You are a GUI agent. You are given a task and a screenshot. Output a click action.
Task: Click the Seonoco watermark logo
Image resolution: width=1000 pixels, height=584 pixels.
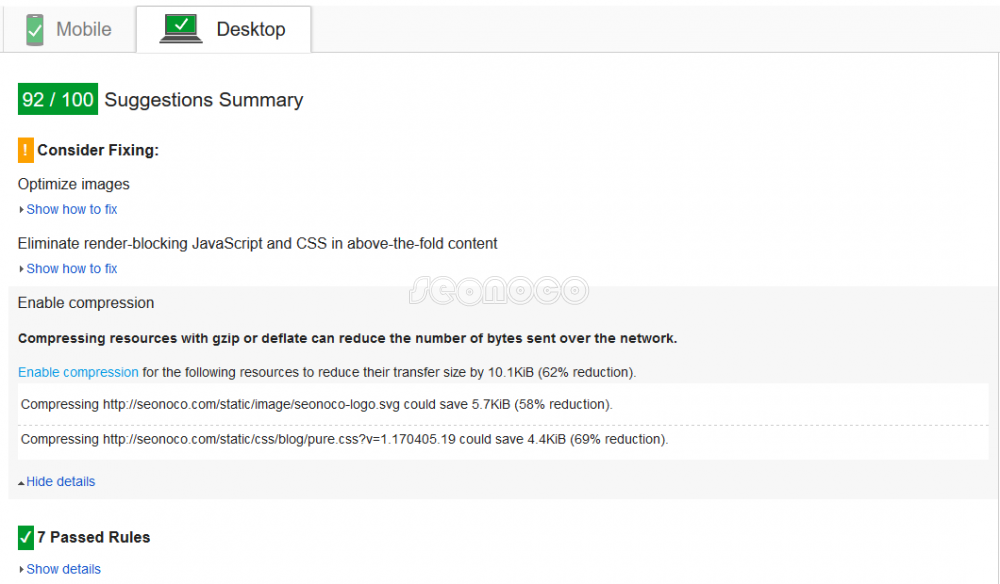click(498, 290)
